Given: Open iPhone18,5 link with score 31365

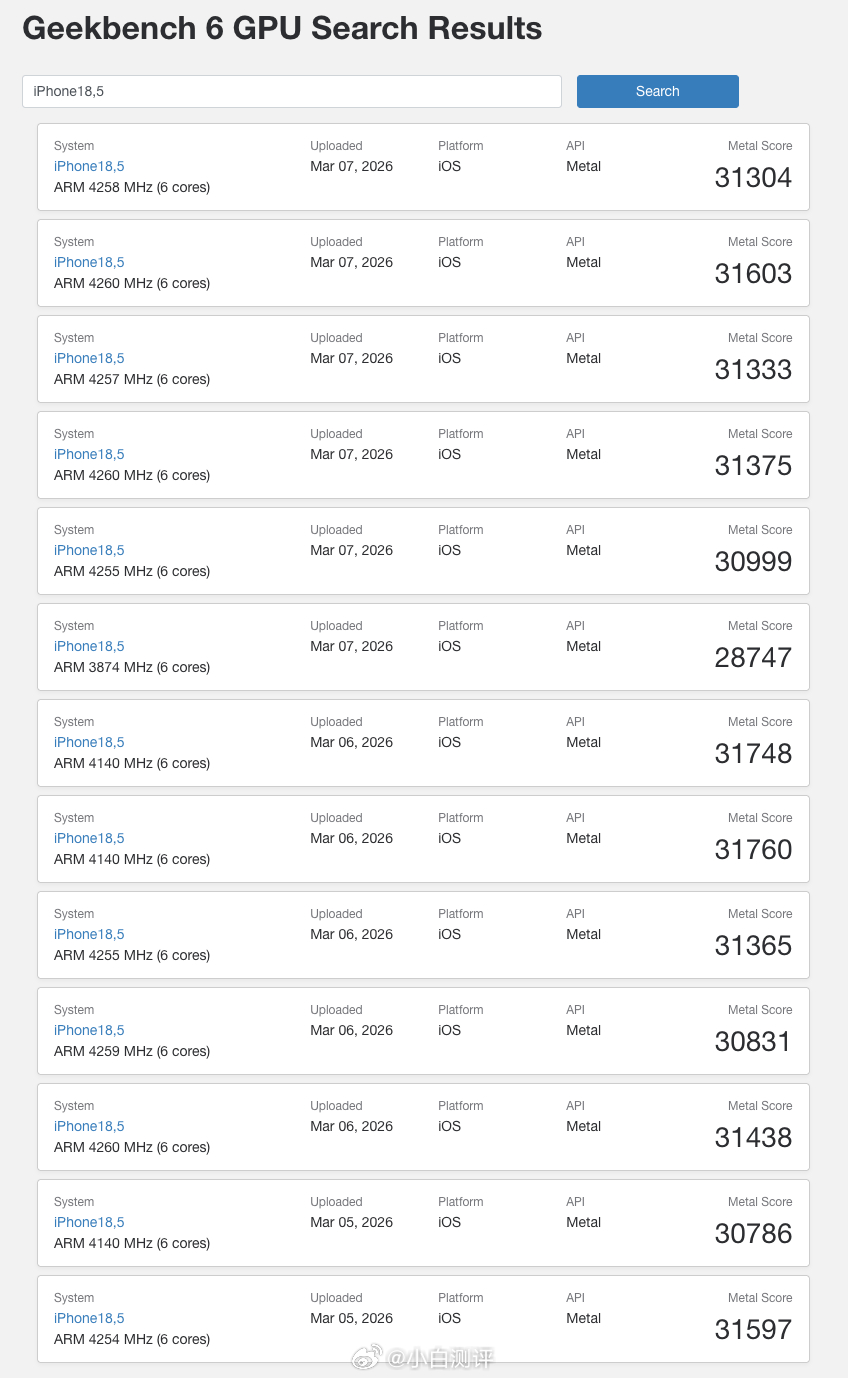Looking at the screenshot, I should [89, 934].
